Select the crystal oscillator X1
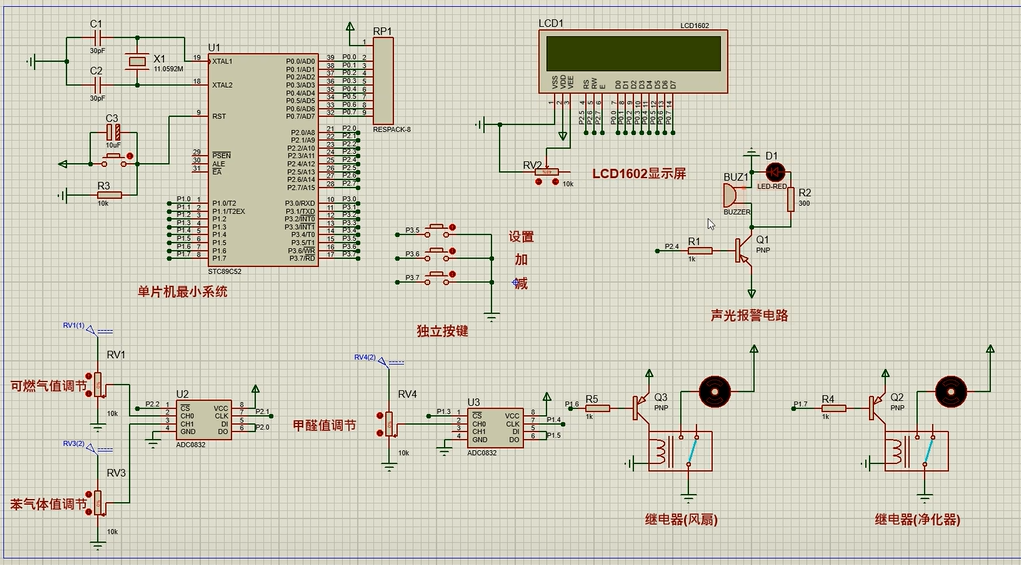 (x=138, y=62)
